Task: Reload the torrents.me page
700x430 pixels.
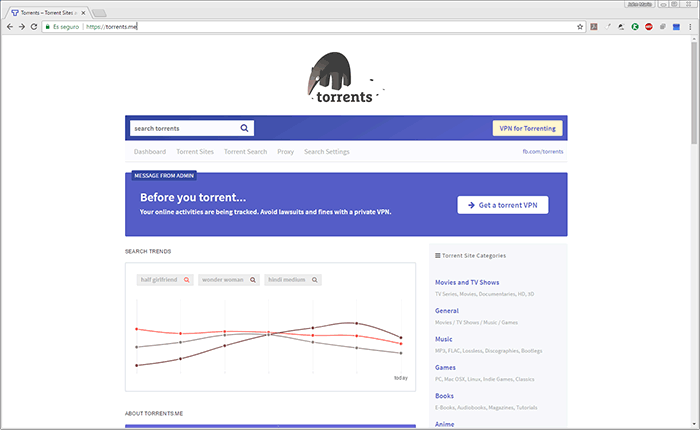Action: (34, 27)
